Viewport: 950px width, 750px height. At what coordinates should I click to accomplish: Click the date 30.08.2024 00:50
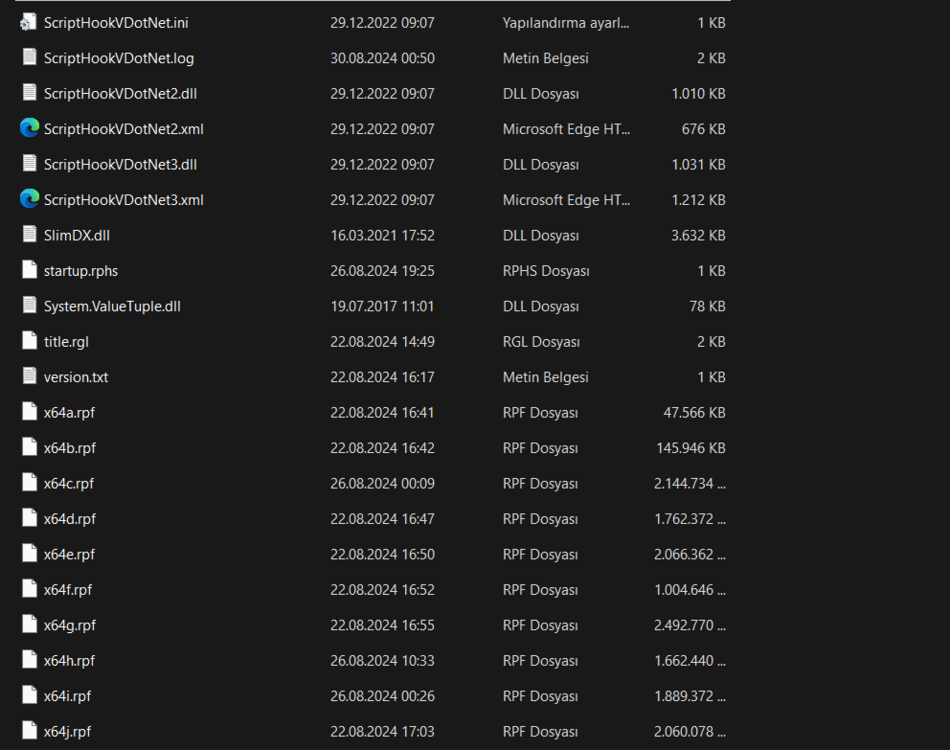click(382, 58)
